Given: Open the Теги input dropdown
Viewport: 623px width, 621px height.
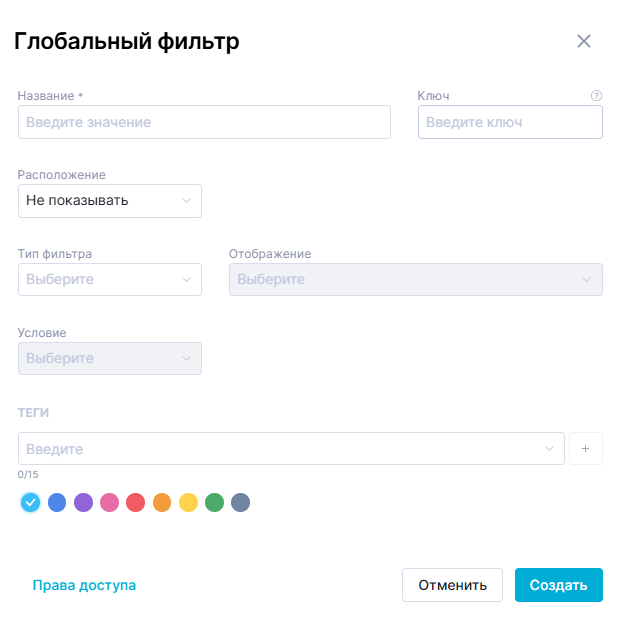Looking at the screenshot, I should (x=290, y=449).
